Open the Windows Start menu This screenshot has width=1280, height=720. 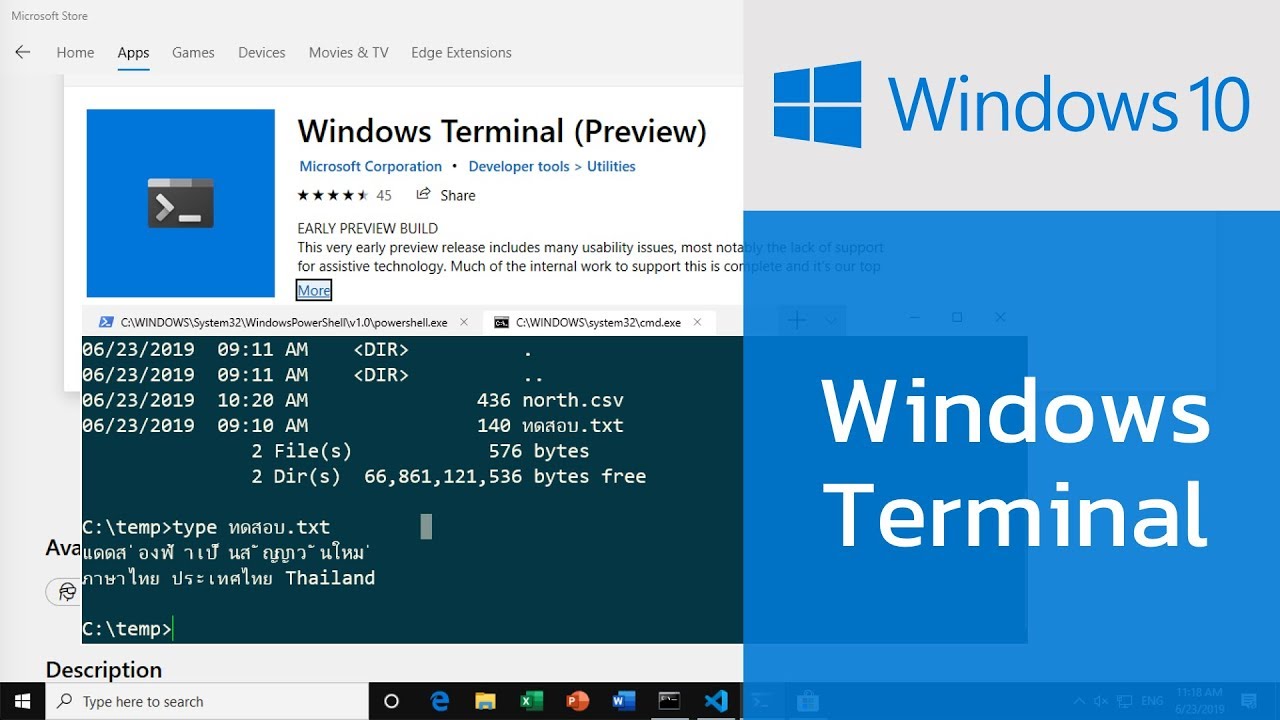[x=22, y=701]
